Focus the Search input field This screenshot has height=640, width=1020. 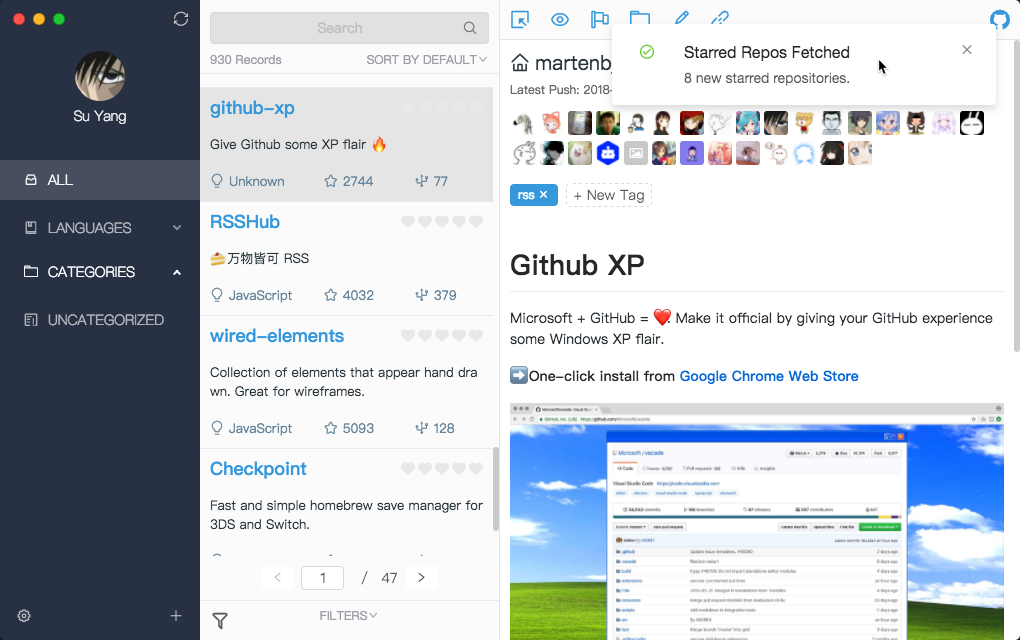click(349, 28)
